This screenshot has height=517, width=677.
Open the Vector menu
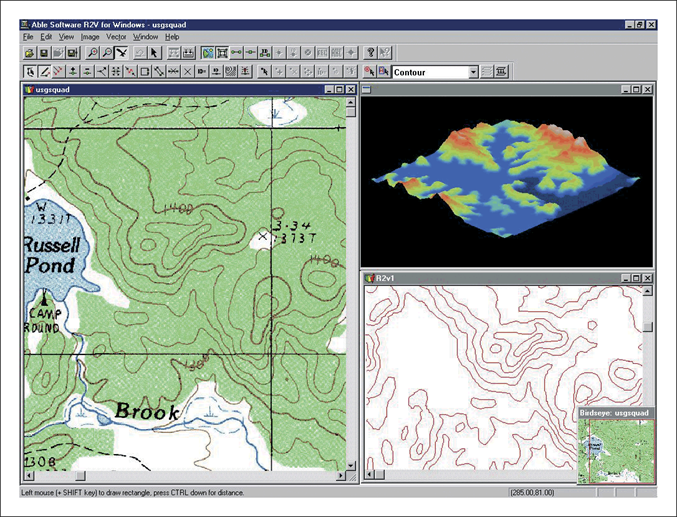pyautogui.click(x=116, y=36)
